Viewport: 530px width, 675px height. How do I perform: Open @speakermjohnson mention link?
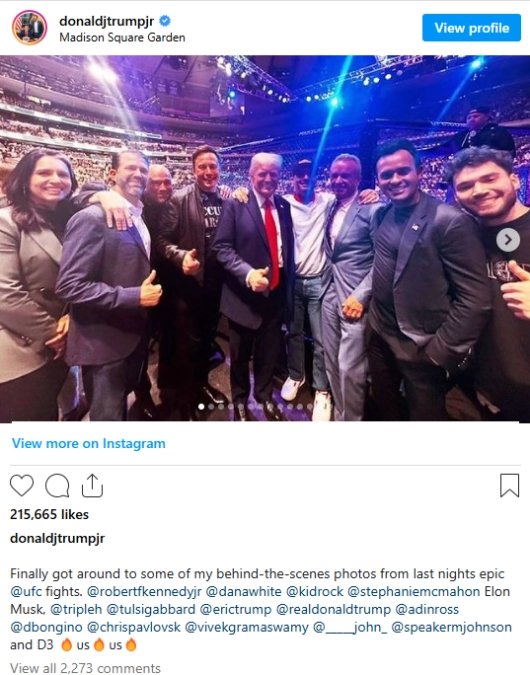click(x=452, y=627)
